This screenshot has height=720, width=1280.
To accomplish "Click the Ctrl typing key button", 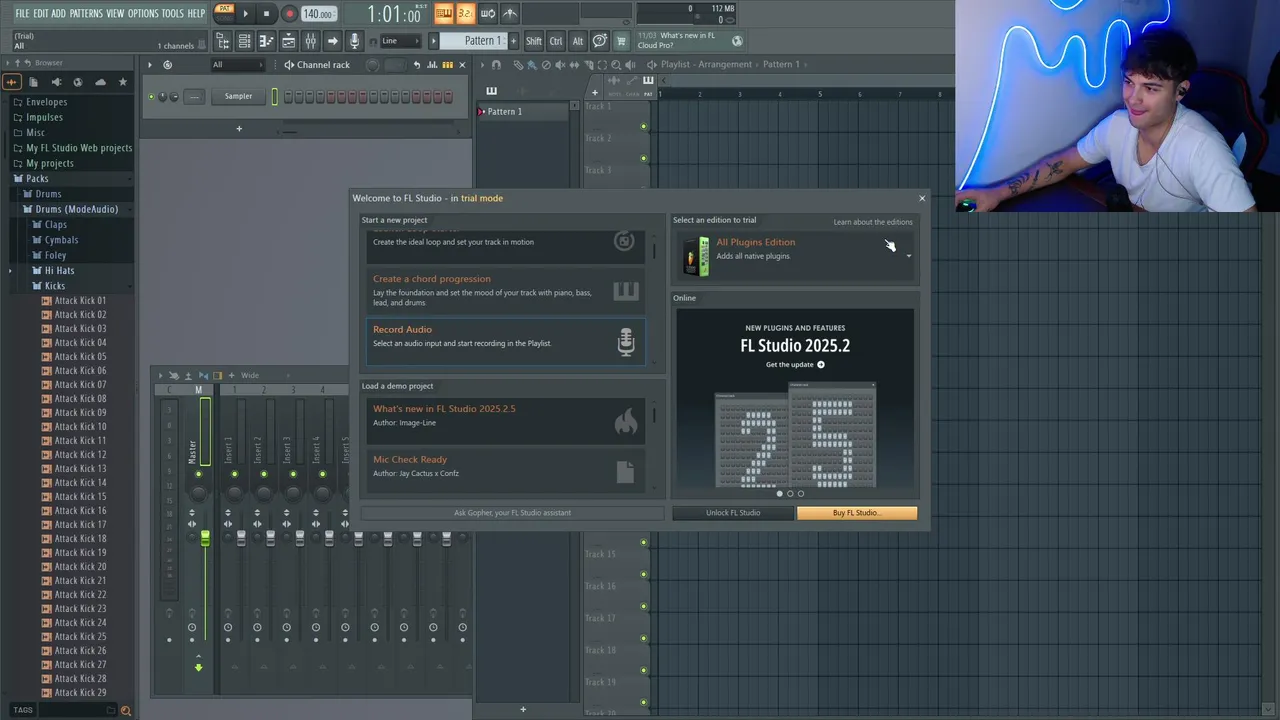I will [x=556, y=41].
